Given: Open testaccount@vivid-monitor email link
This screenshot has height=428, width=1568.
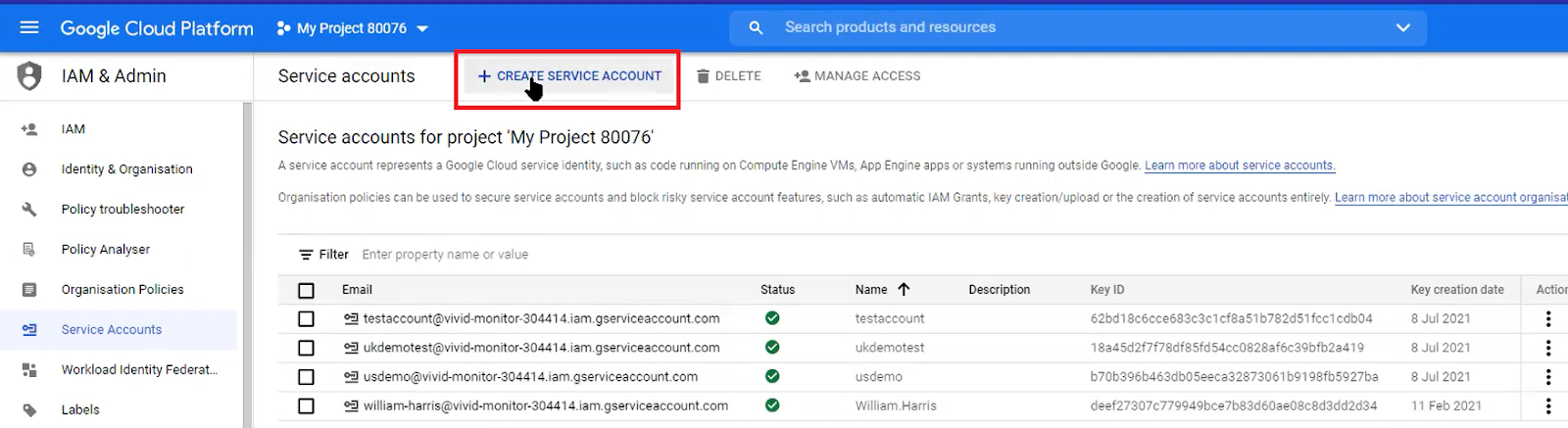Looking at the screenshot, I should pos(542,318).
